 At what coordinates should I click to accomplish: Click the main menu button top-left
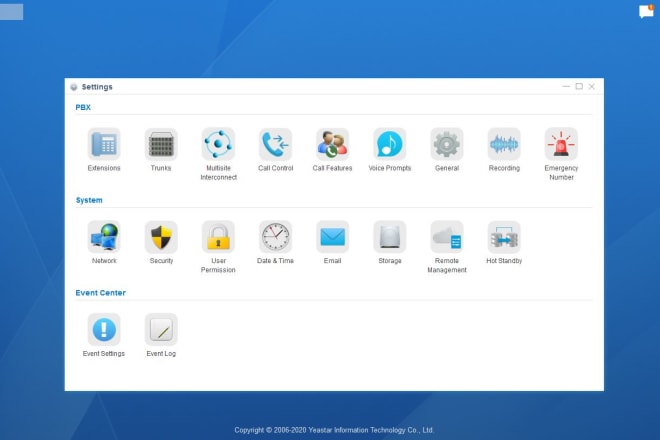click(11, 11)
